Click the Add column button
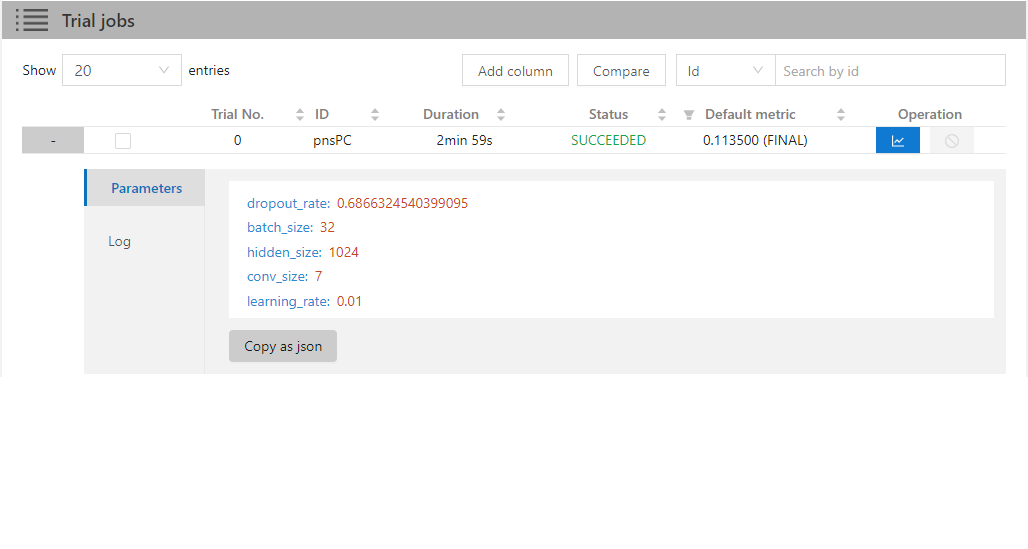Image resolution: width=1028 pixels, height=549 pixels. point(515,71)
